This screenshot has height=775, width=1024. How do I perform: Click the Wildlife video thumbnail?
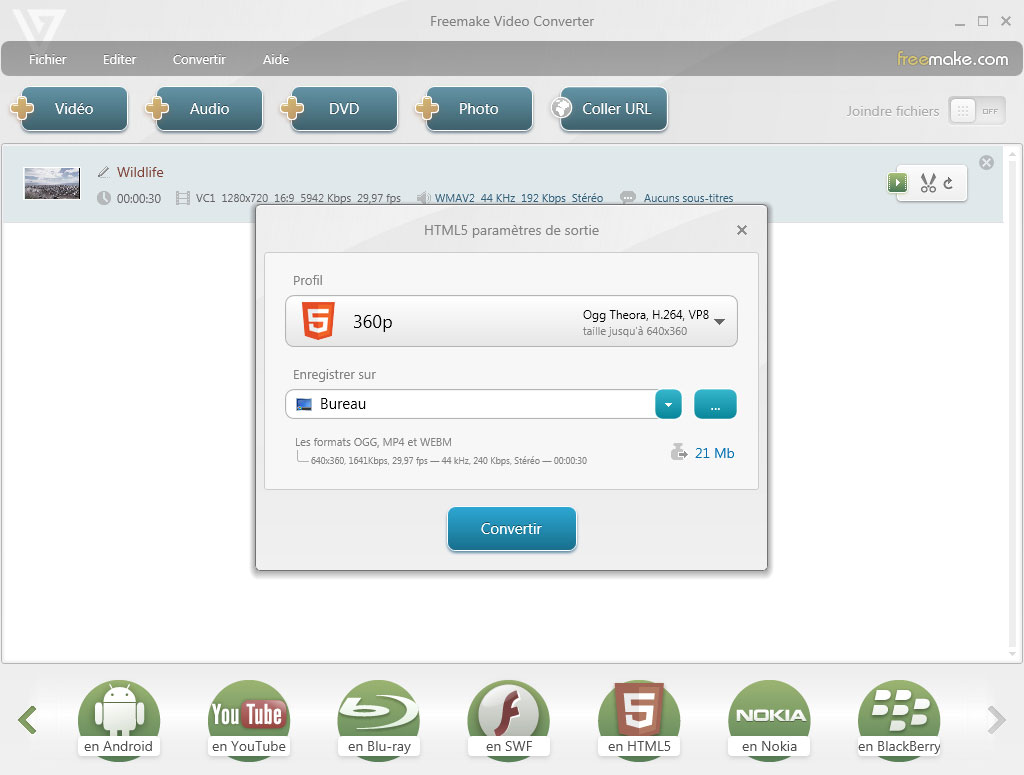coord(52,183)
